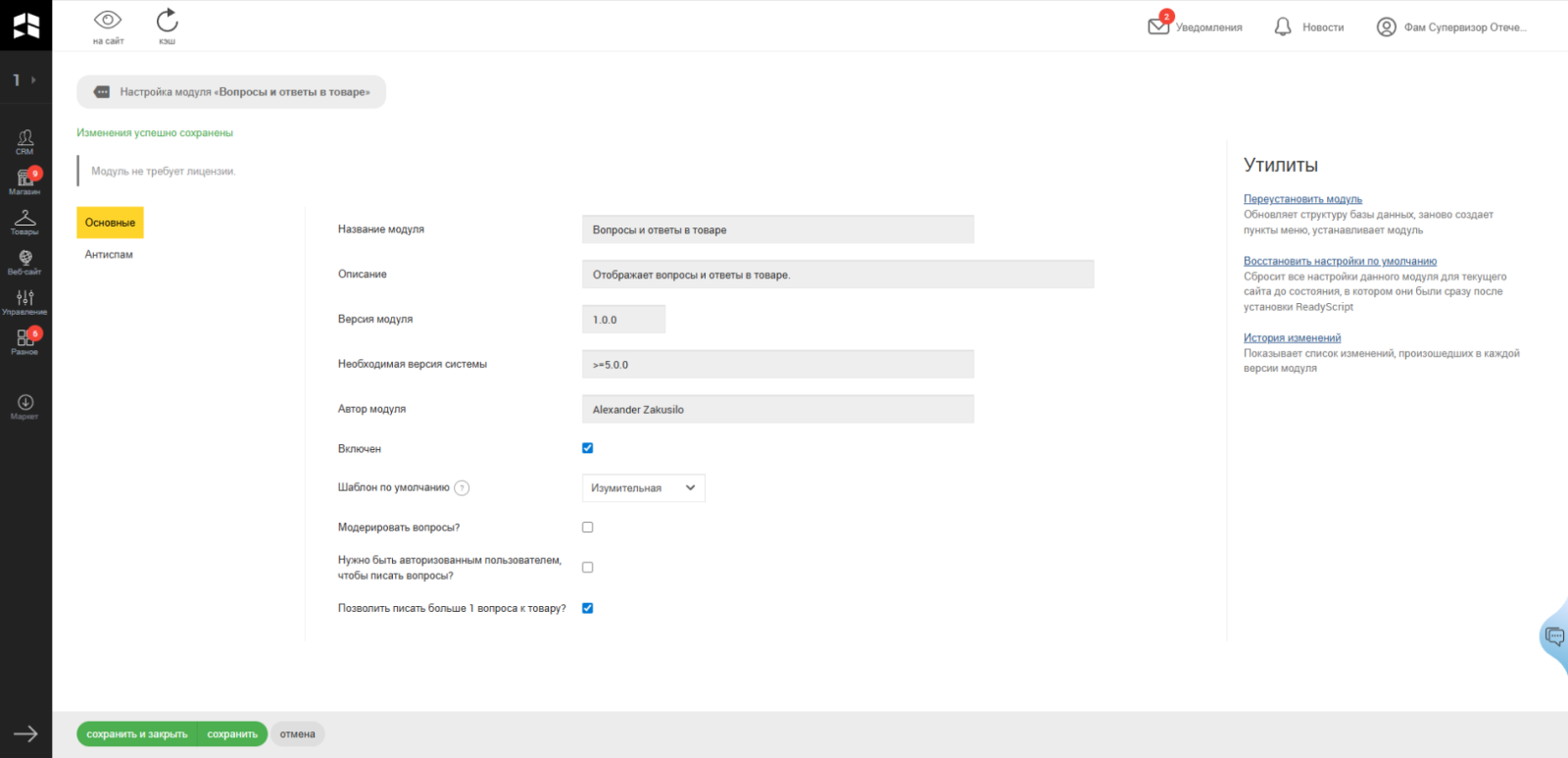
Task: Click the 'сохранить и закрыть' button
Action: click(137, 734)
